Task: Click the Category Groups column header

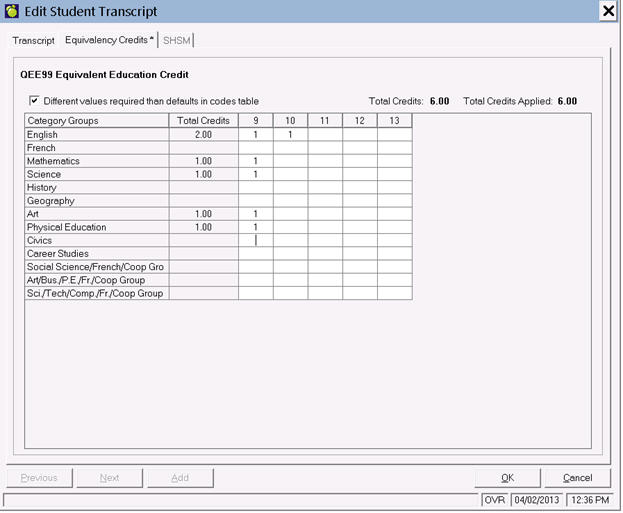Action: (97, 121)
